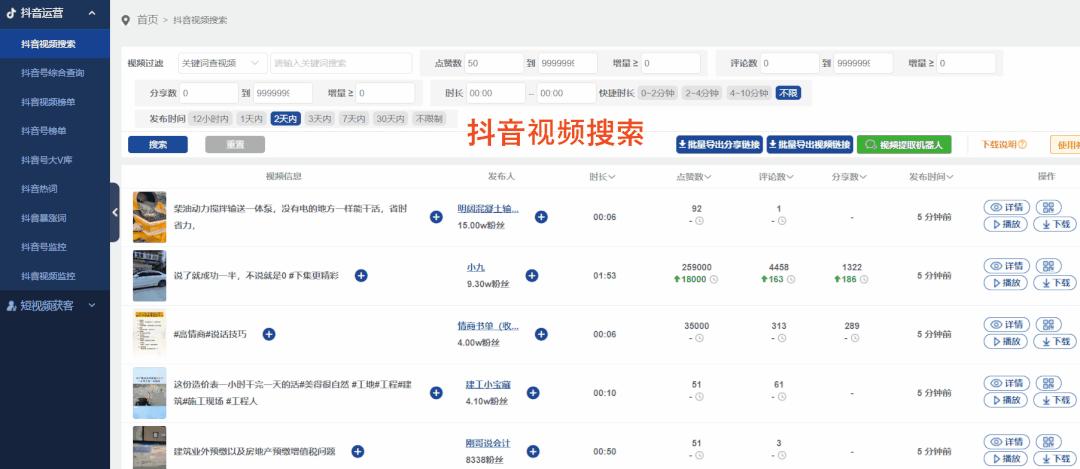Open 抖音热词 in the sidebar

tap(39, 189)
